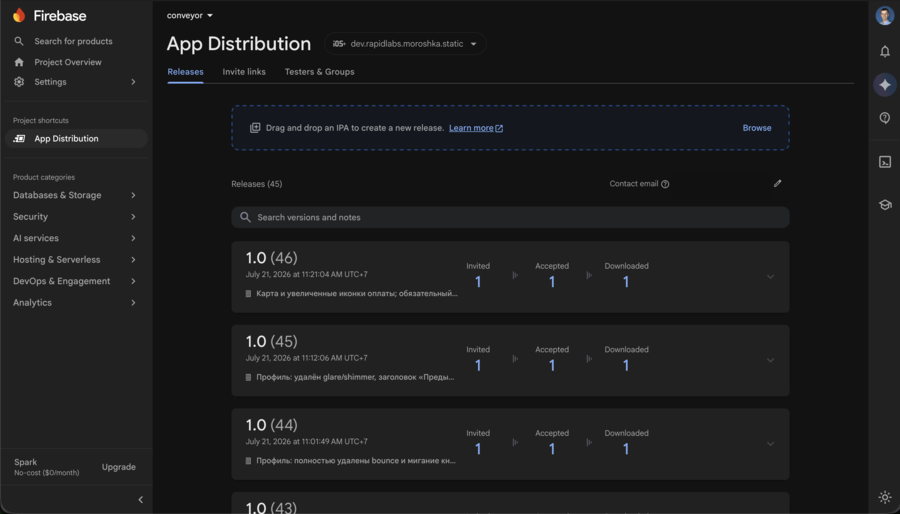Screen dimensions: 900x514
Task: Click Search for products field
Action: pos(73,41)
